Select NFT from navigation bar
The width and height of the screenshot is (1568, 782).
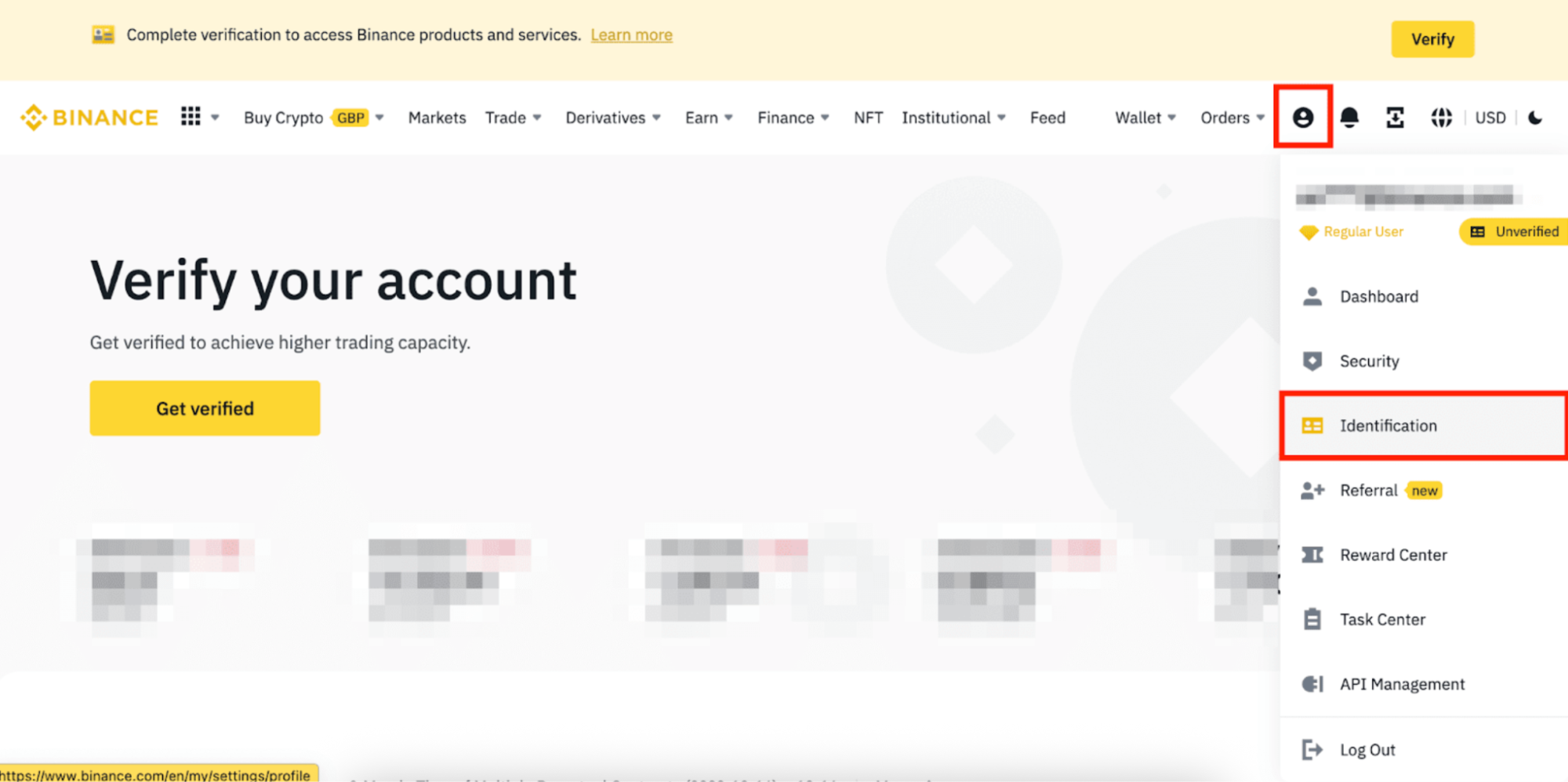tap(867, 117)
